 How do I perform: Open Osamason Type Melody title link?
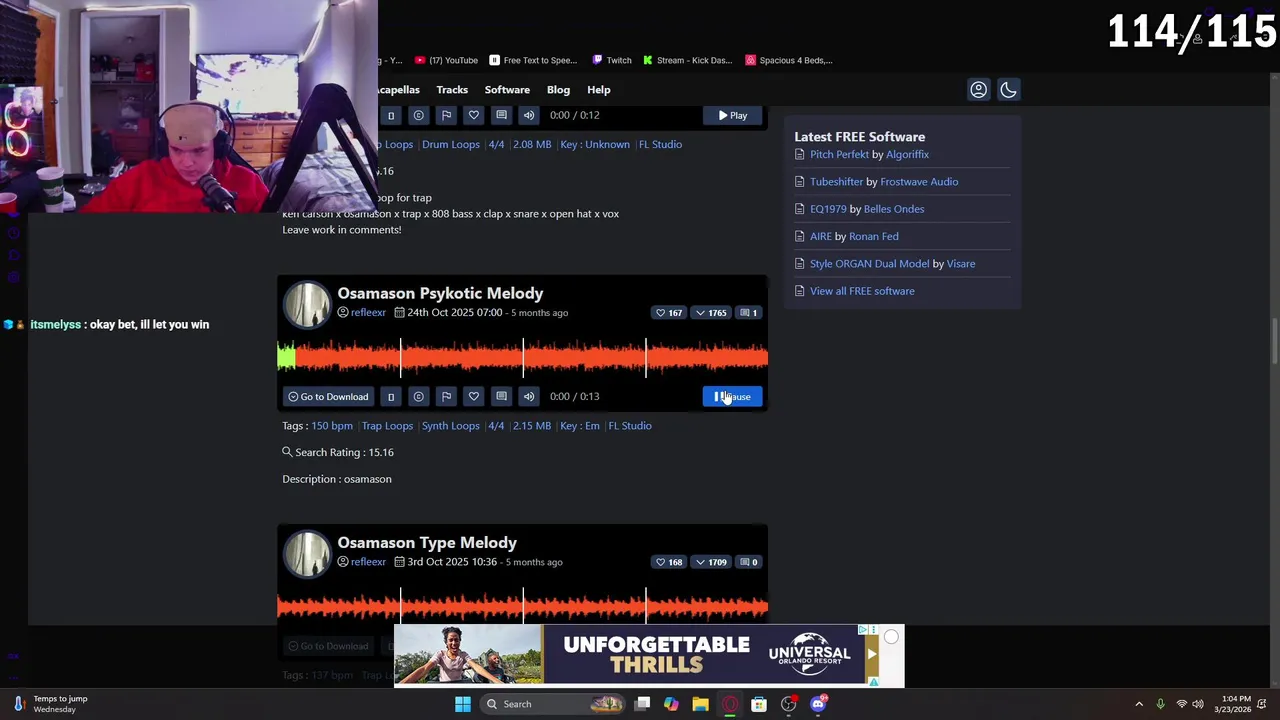(x=427, y=542)
